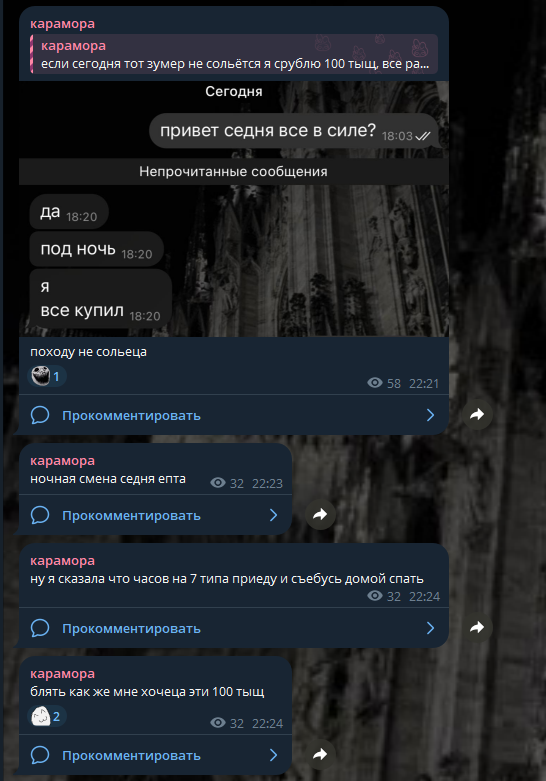Click comment bubble icon under 'ночная смена' post
Viewport: 546px width, 781px height.
point(40,515)
